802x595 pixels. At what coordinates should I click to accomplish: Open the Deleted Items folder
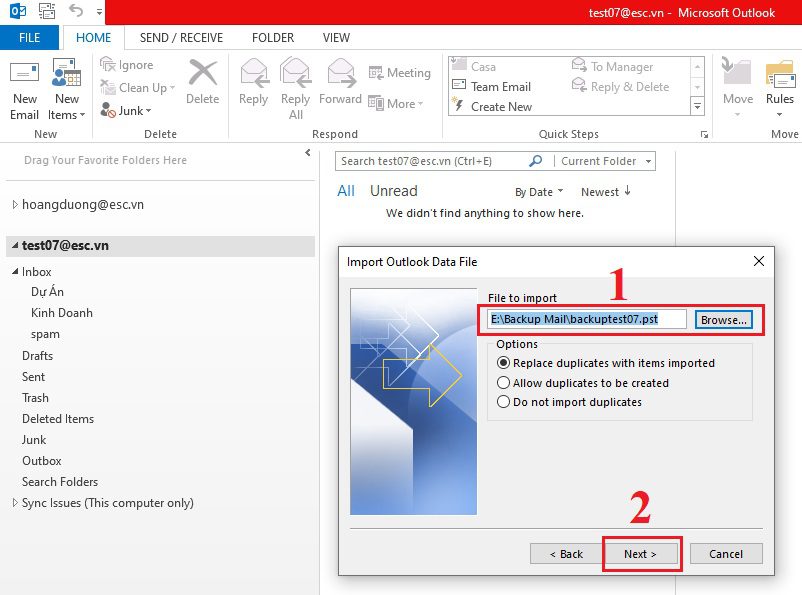pyautogui.click(x=58, y=419)
